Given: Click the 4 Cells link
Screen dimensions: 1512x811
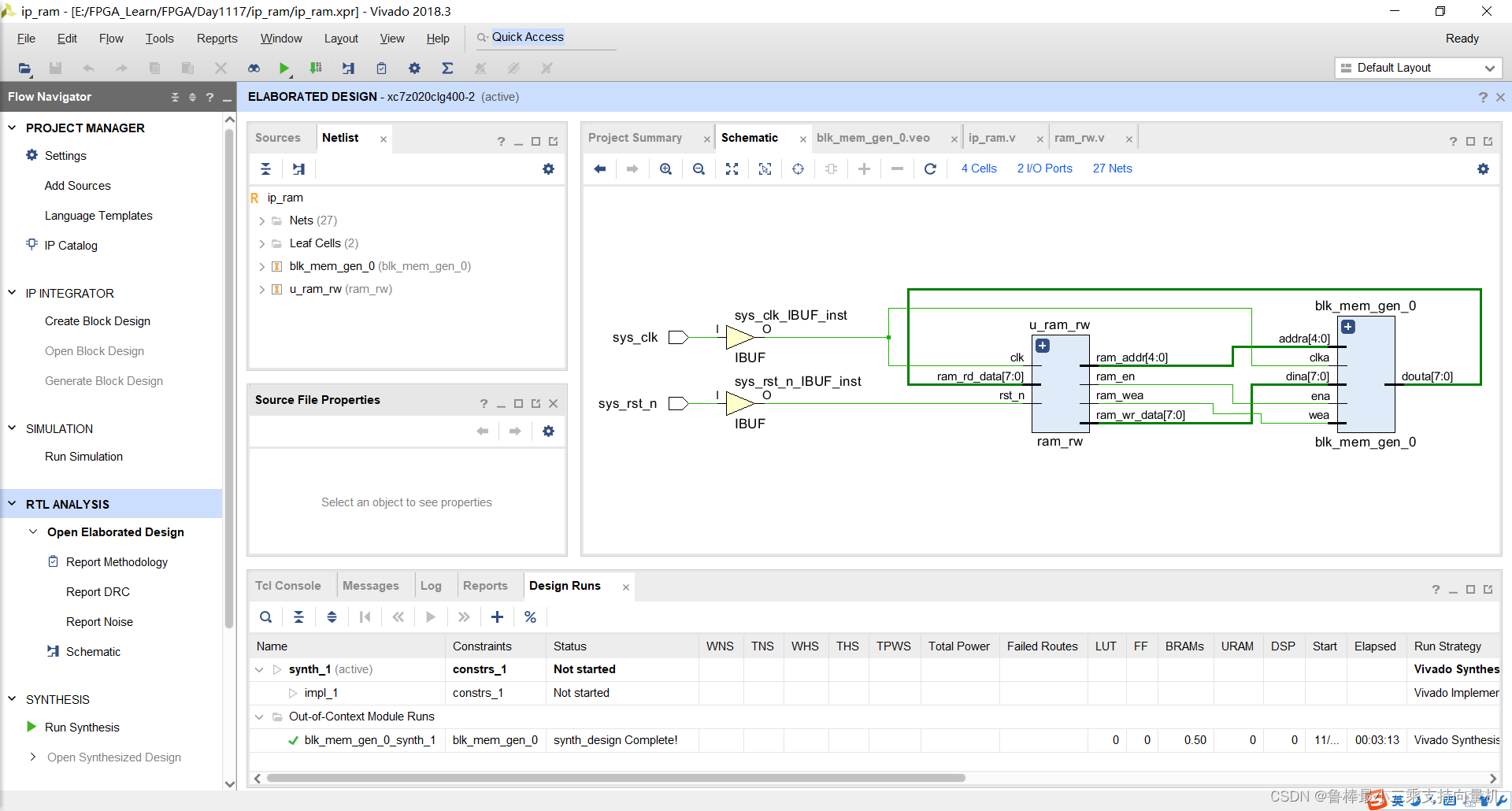Looking at the screenshot, I should click(x=979, y=168).
